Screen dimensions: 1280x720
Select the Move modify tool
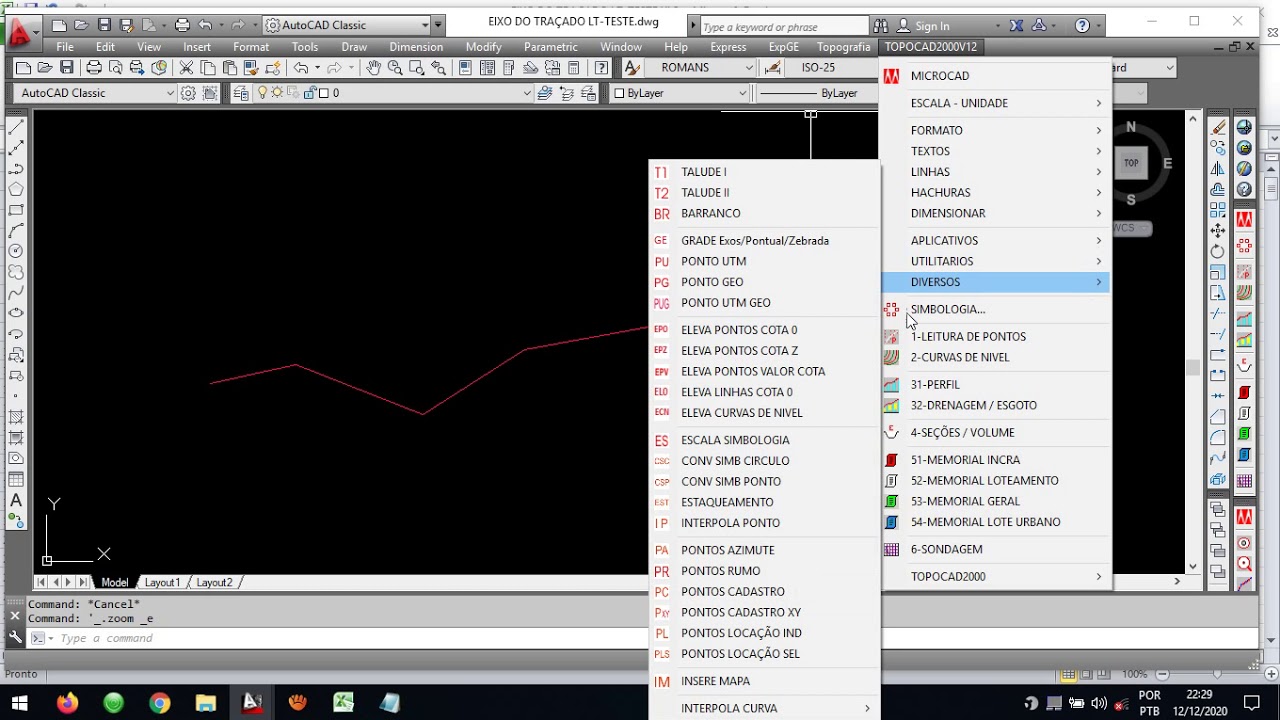tap(1218, 231)
